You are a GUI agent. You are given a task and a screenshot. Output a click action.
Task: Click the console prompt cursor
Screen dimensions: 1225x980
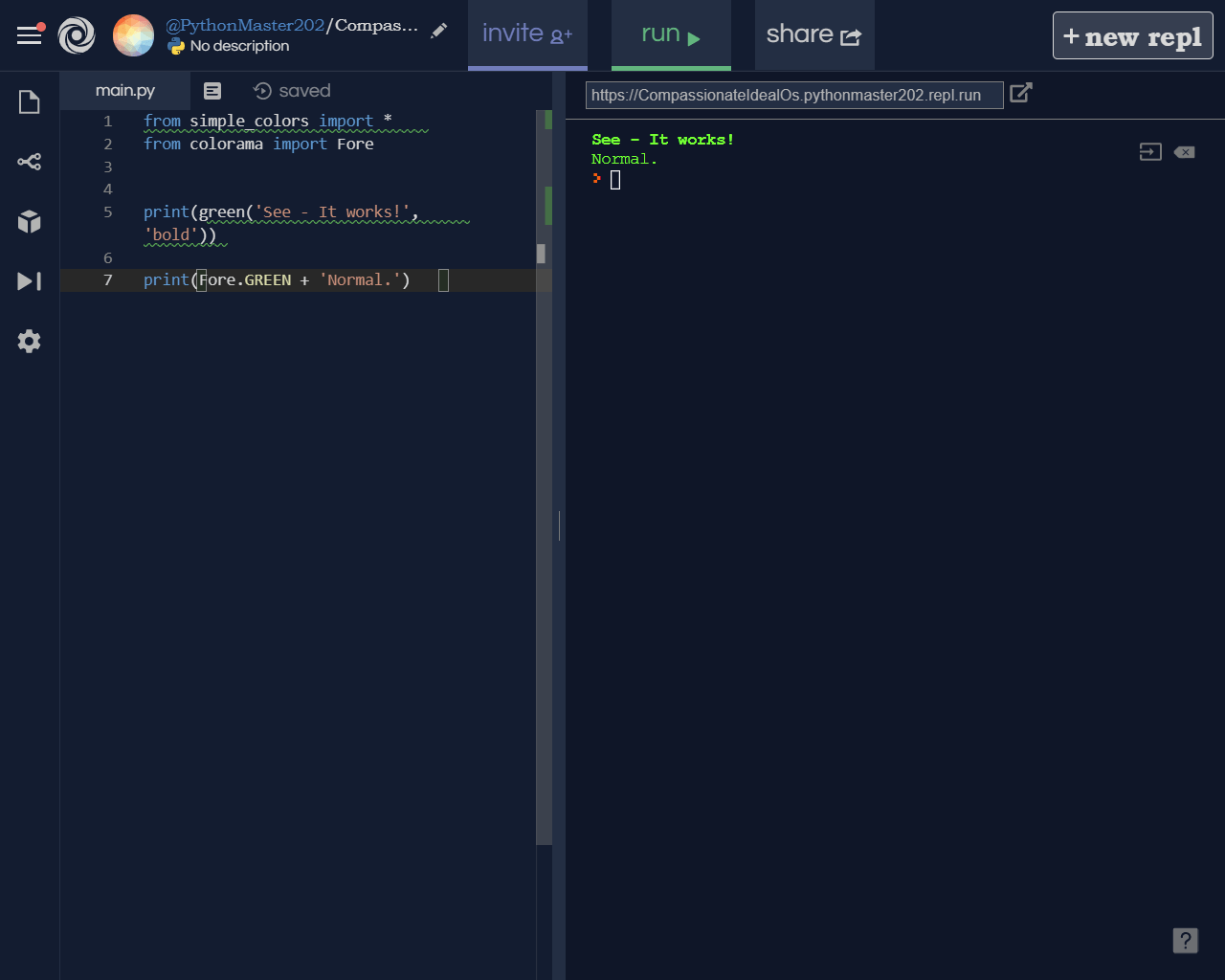(x=615, y=180)
